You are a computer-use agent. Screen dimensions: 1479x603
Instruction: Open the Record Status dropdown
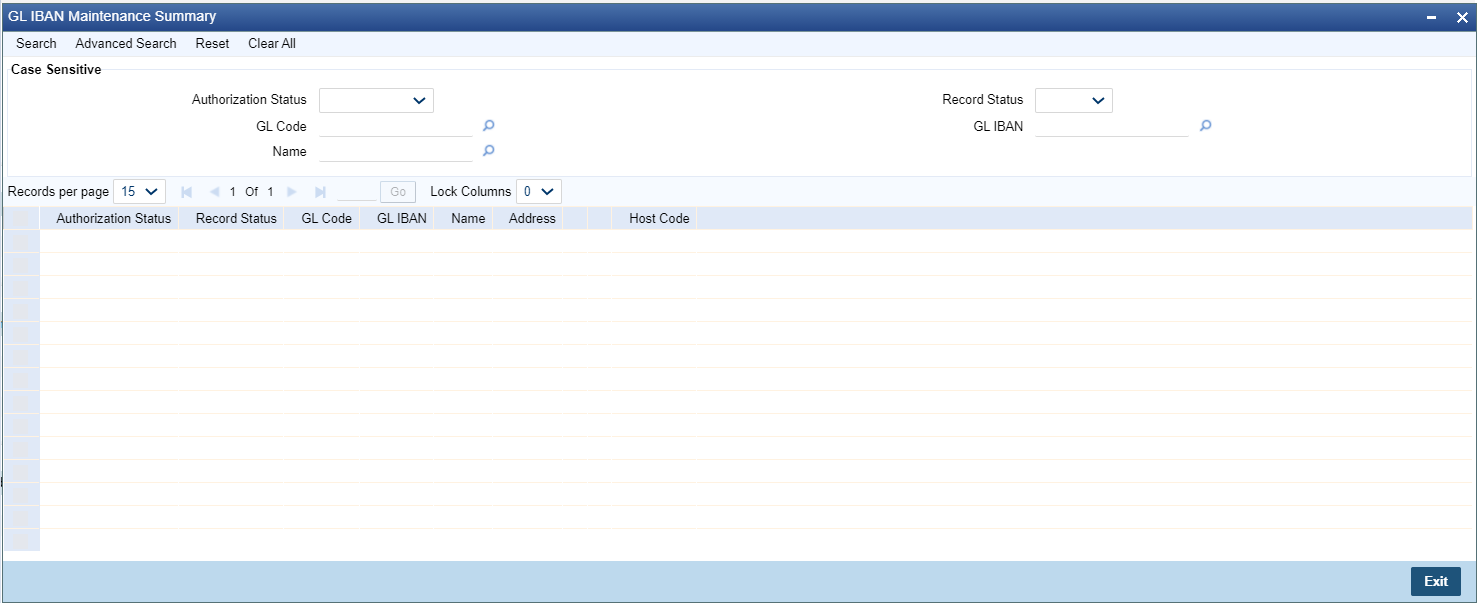(x=1074, y=100)
